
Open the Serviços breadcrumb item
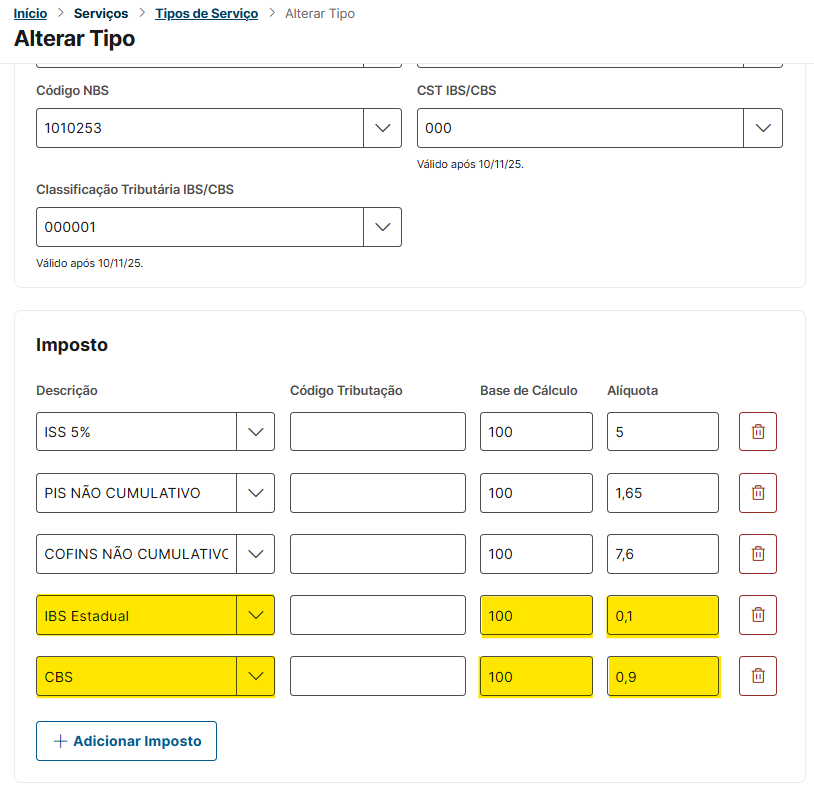click(101, 14)
